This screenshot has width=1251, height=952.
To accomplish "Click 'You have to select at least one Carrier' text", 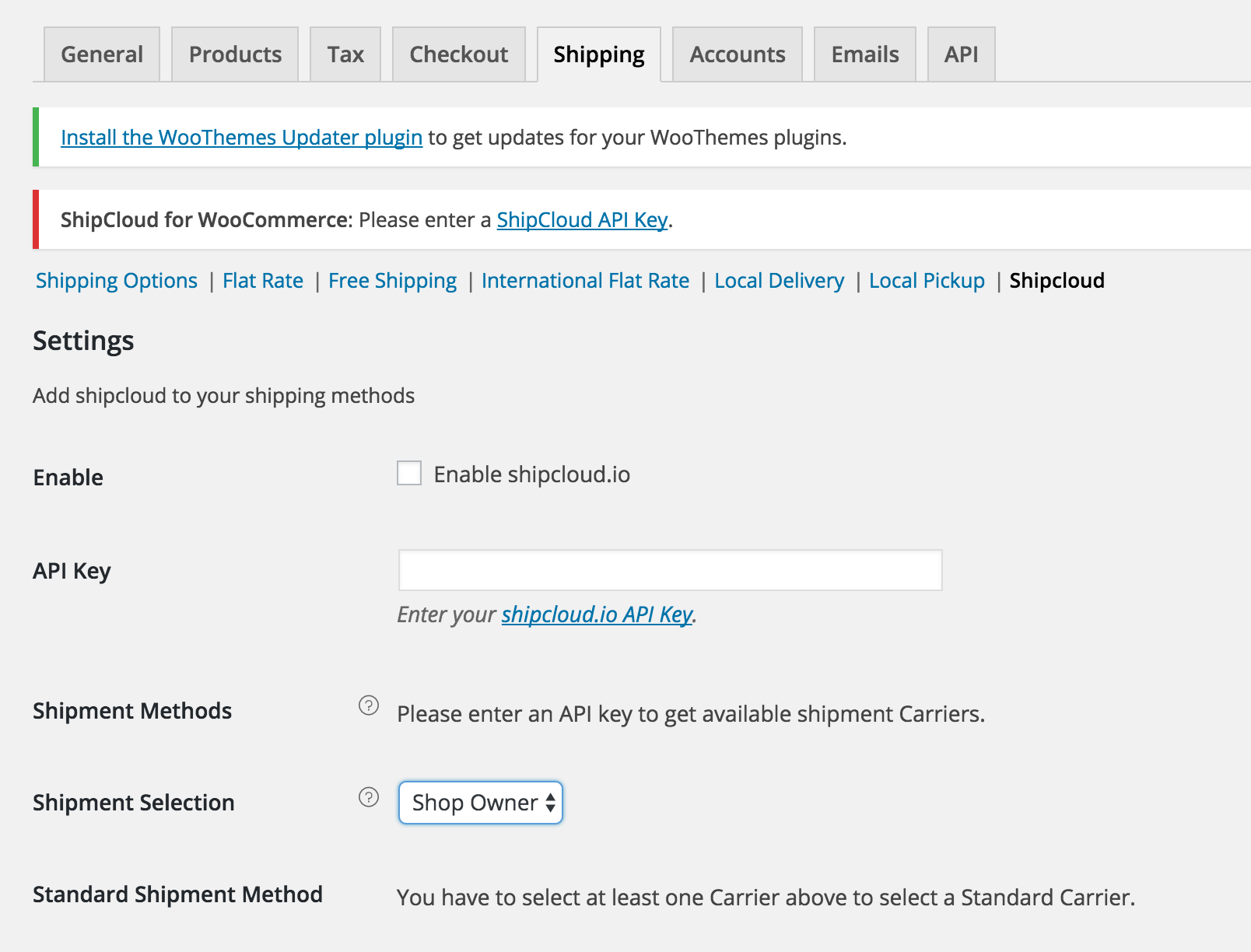I will pyautogui.click(x=766, y=898).
